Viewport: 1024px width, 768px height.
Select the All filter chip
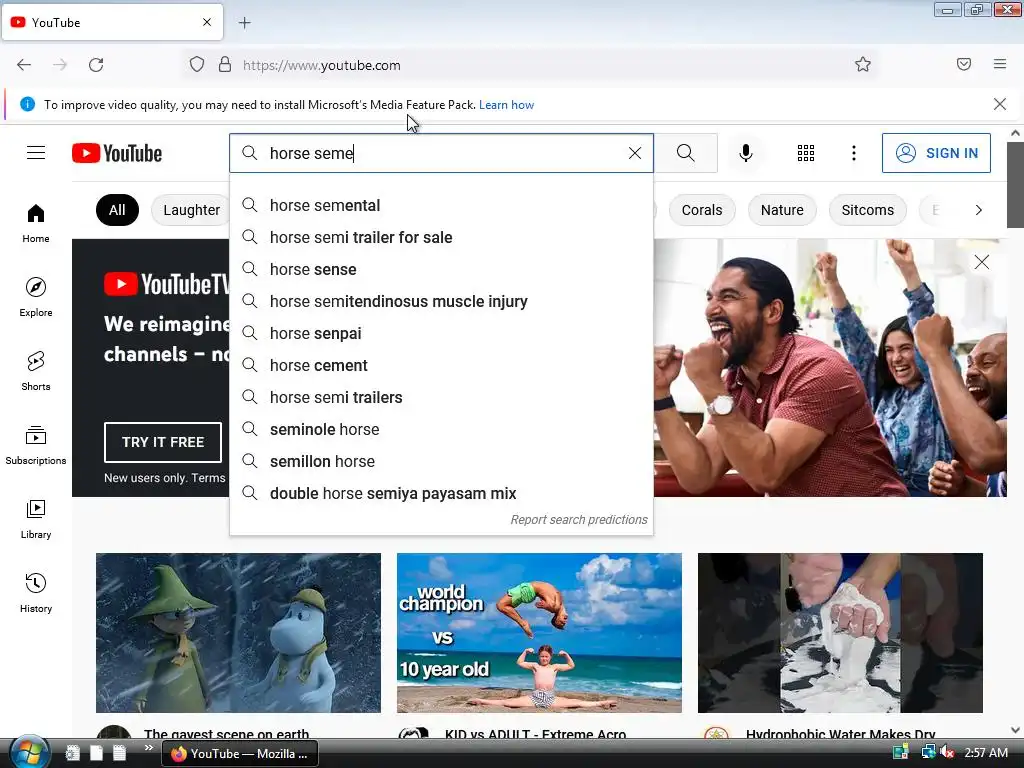117,210
